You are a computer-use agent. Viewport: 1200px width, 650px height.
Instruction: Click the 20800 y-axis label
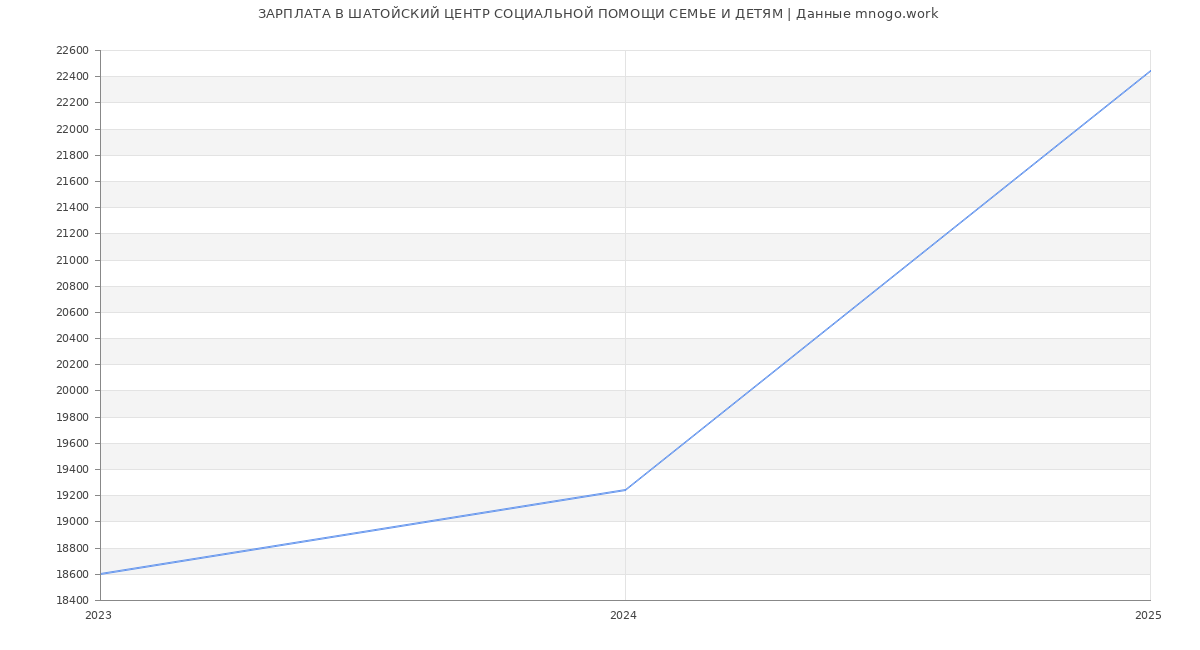tap(72, 286)
